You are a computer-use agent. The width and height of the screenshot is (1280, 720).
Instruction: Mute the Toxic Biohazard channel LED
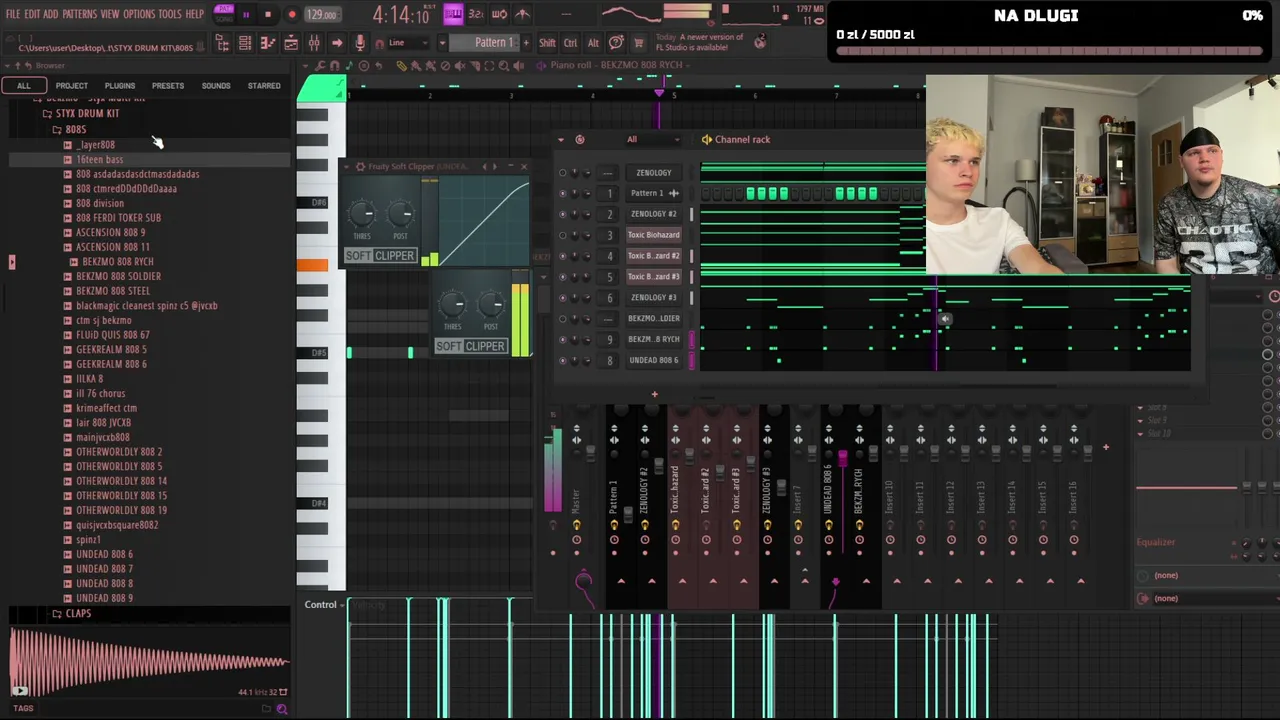pos(562,235)
